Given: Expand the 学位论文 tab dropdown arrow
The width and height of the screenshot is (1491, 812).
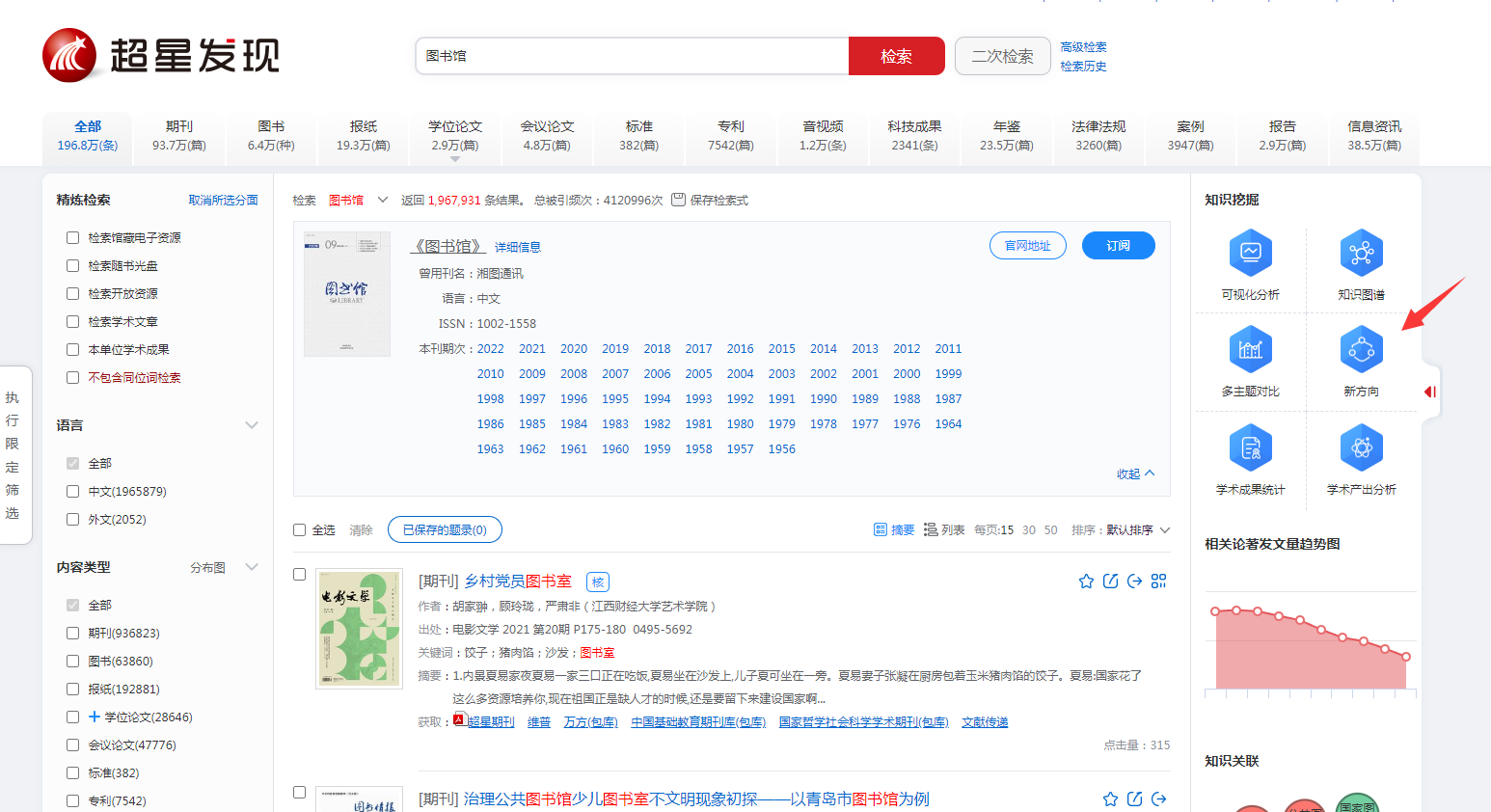Looking at the screenshot, I should [x=455, y=159].
